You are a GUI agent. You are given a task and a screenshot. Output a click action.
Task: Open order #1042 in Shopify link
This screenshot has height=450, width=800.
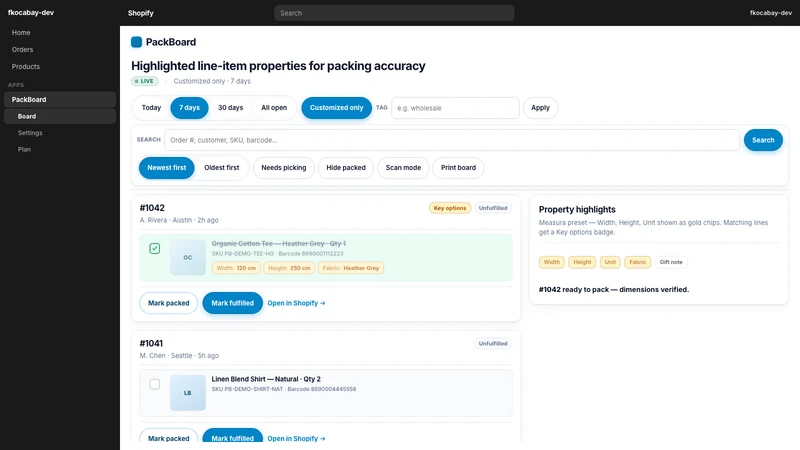tap(296, 303)
